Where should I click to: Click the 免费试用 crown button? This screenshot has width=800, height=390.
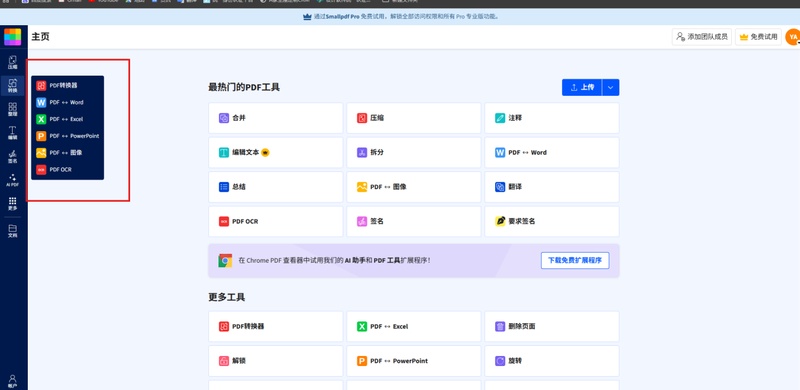pyautogui.click(x=758, y=37)
